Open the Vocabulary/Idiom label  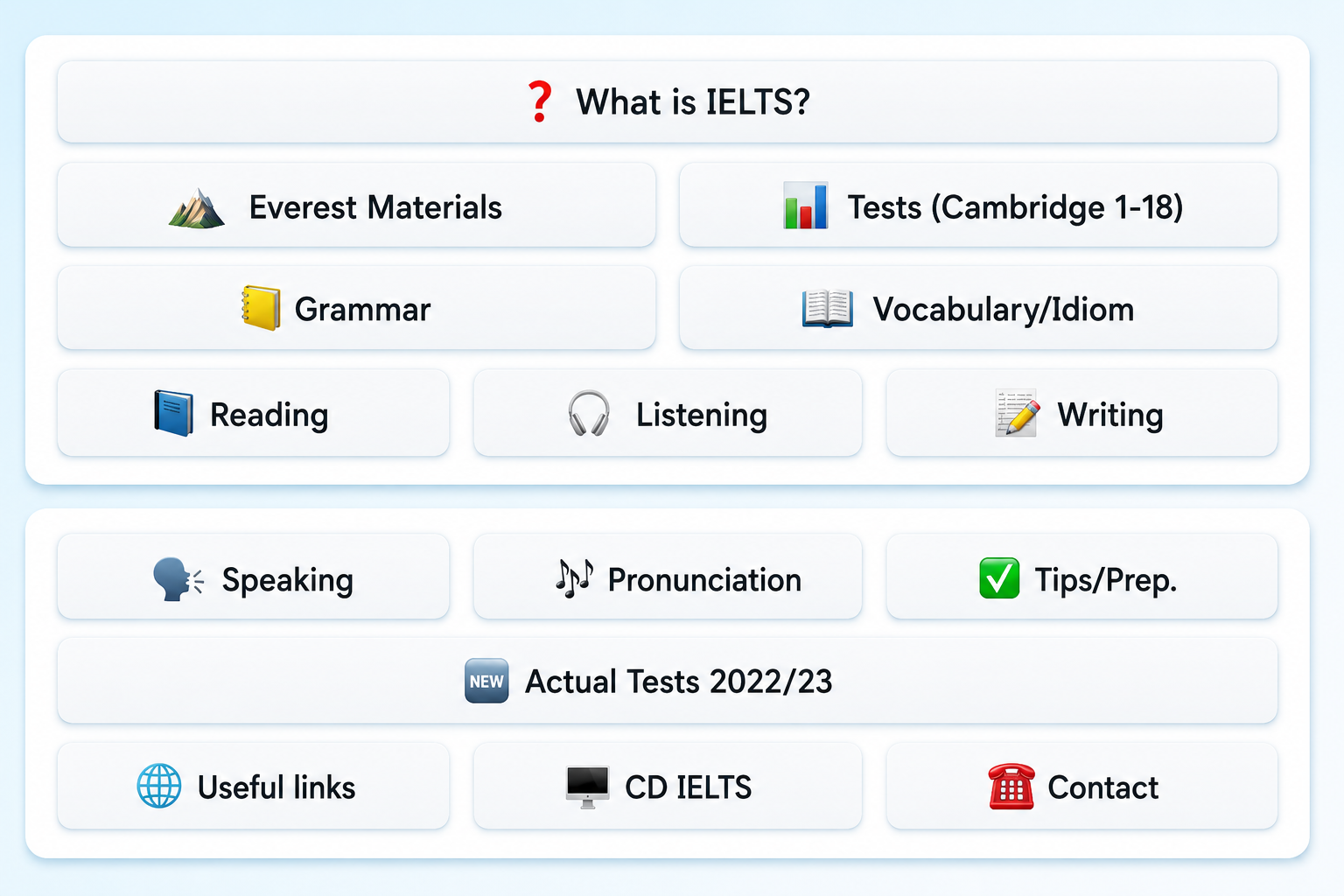point(1004,310)
